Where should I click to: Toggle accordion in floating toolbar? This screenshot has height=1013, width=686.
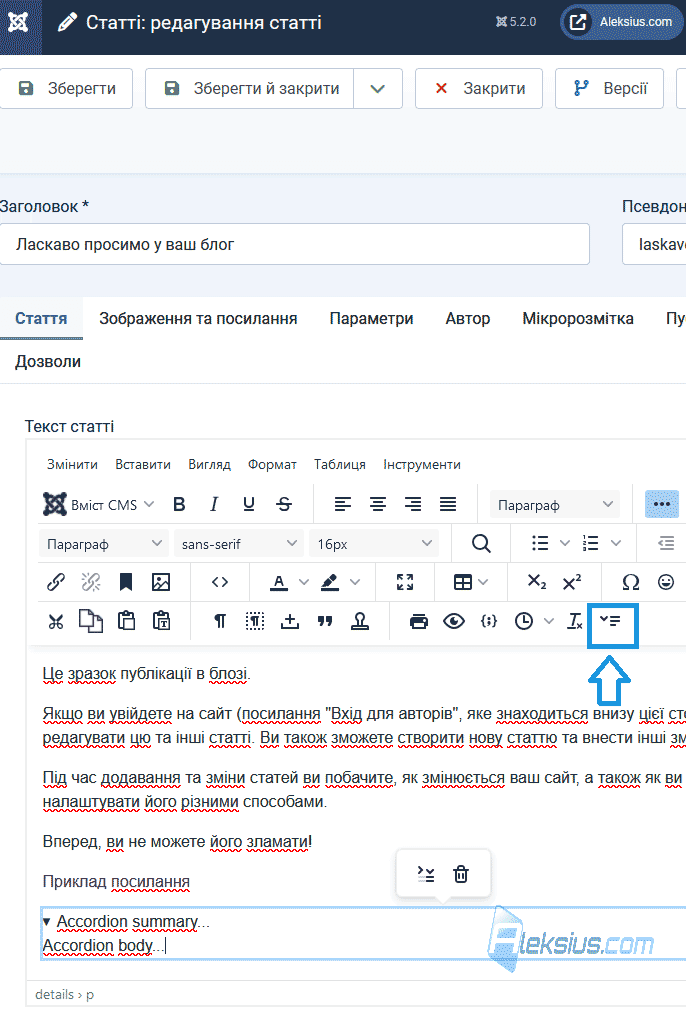tap(426, 874)
